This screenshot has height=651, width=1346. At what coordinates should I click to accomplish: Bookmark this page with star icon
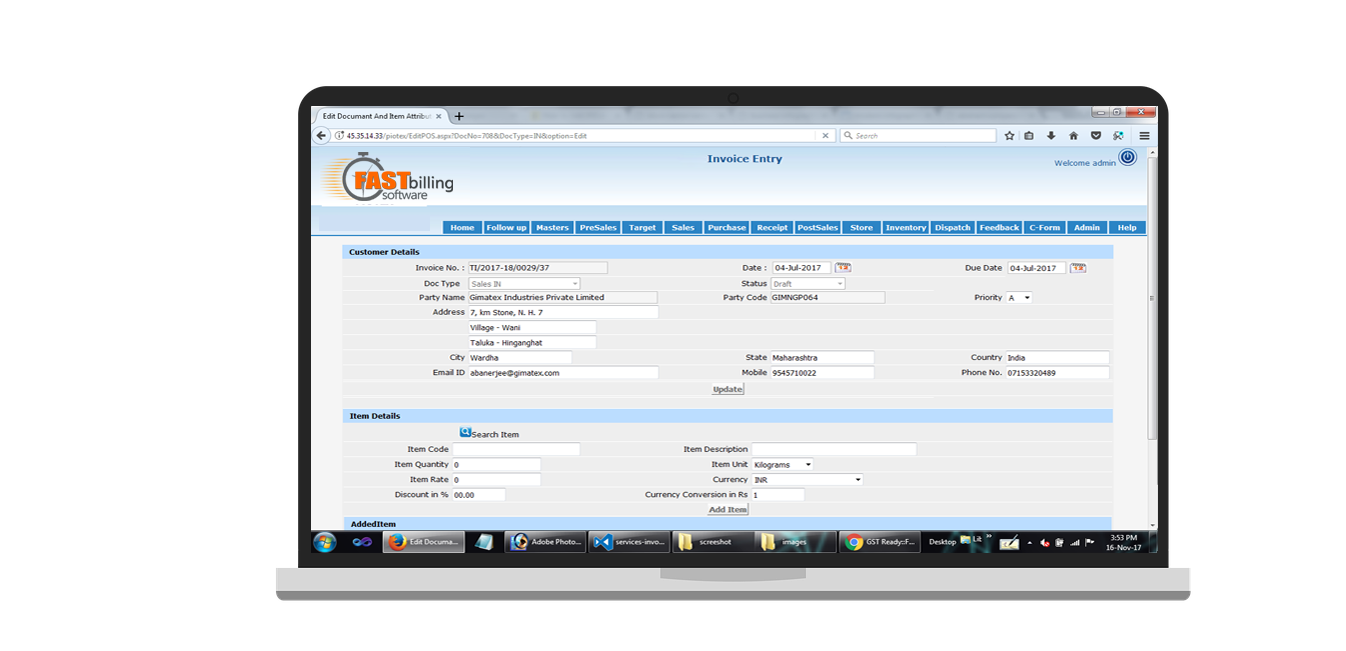click(x=1009, y=136)
